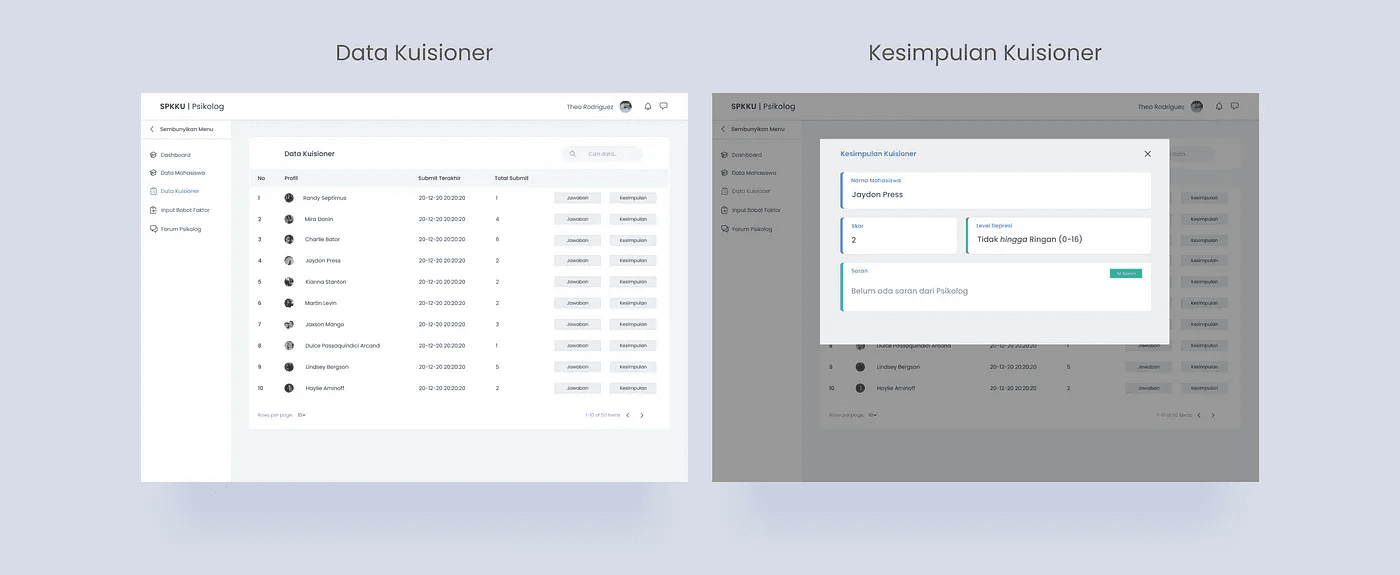Open Input Bobot Faktor menu in Kesimpulan screen
Image resolution: width=1400 pixels, height=575 pixels.
tap(752, 210)
